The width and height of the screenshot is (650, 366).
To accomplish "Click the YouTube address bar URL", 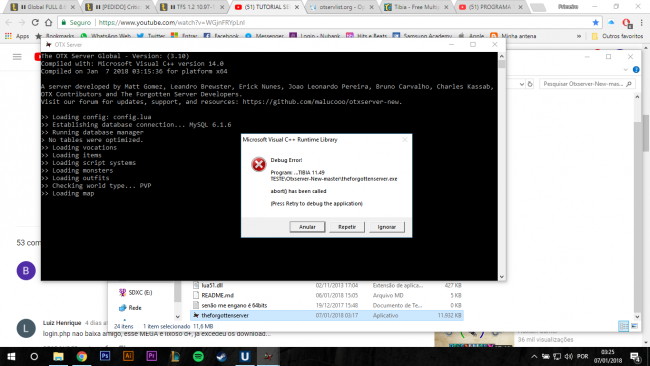I will pos(172,22).
